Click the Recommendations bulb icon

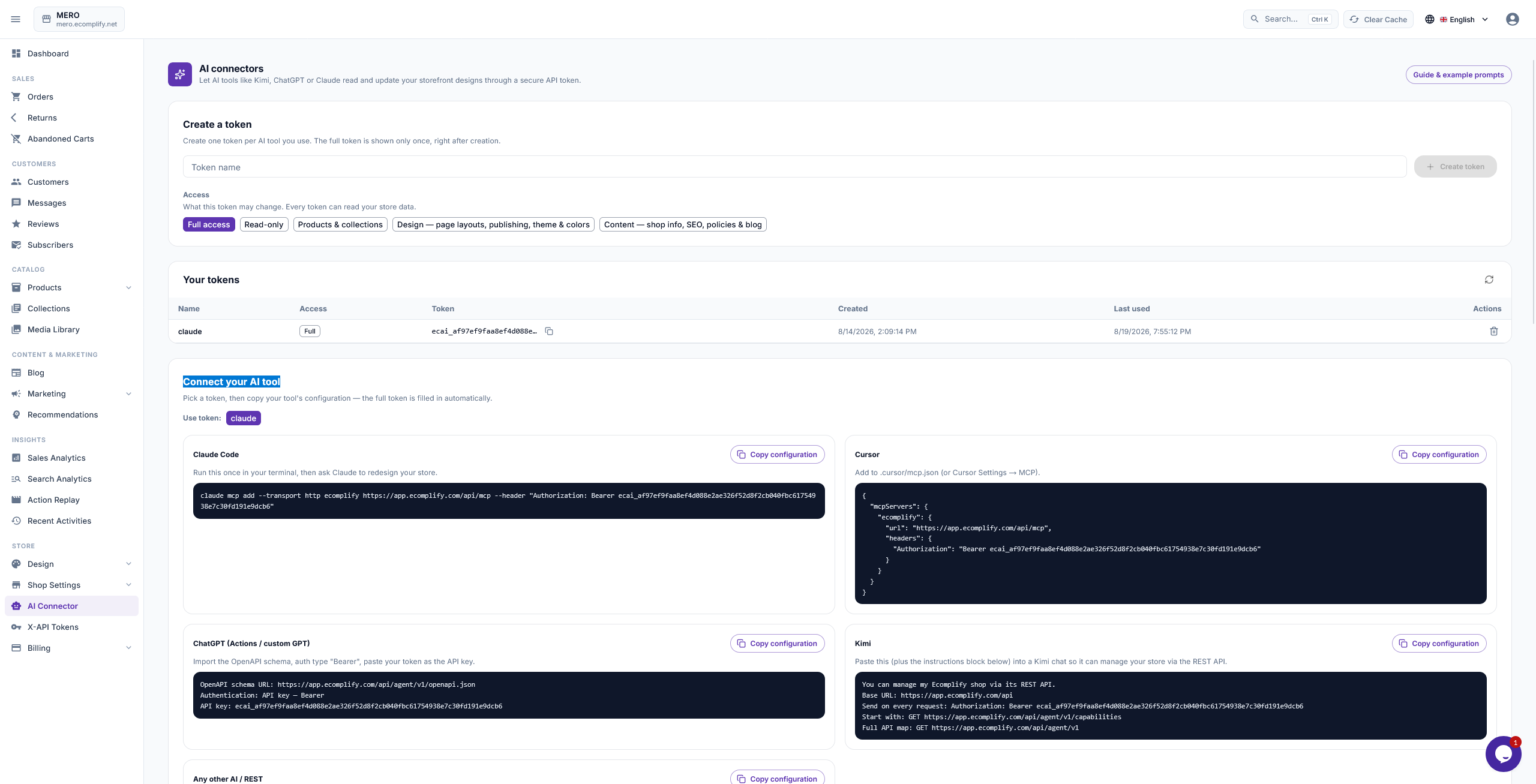pos(16,414)
